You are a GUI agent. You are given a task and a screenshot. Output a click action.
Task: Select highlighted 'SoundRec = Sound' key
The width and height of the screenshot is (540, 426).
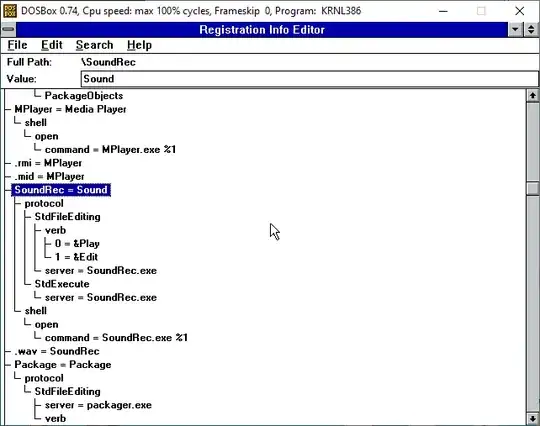click(x=61, y=190)
